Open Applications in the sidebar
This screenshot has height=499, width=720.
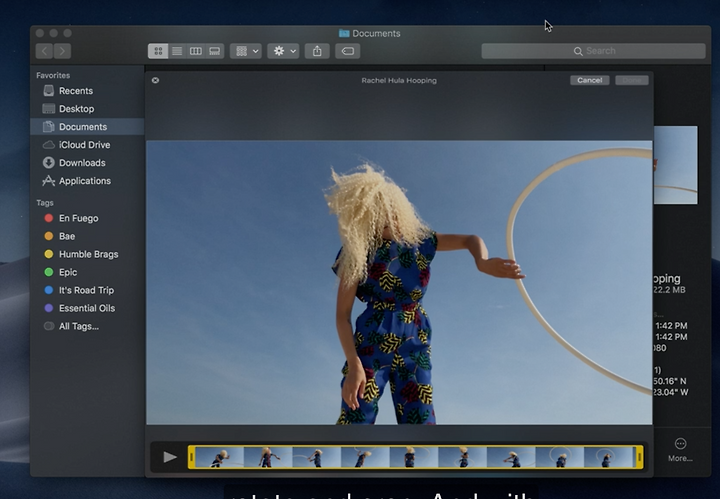click(x=87, y=181)
